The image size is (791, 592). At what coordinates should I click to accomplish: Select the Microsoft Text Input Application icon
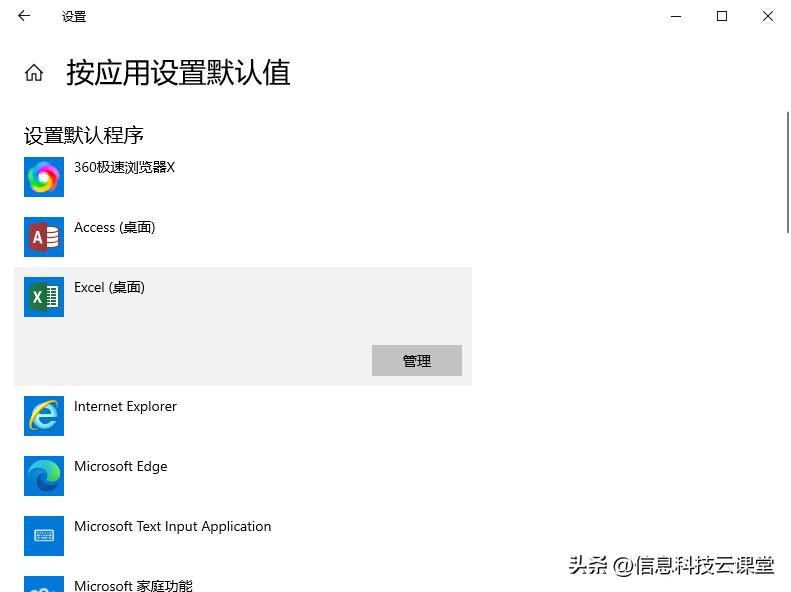point(44,536)
